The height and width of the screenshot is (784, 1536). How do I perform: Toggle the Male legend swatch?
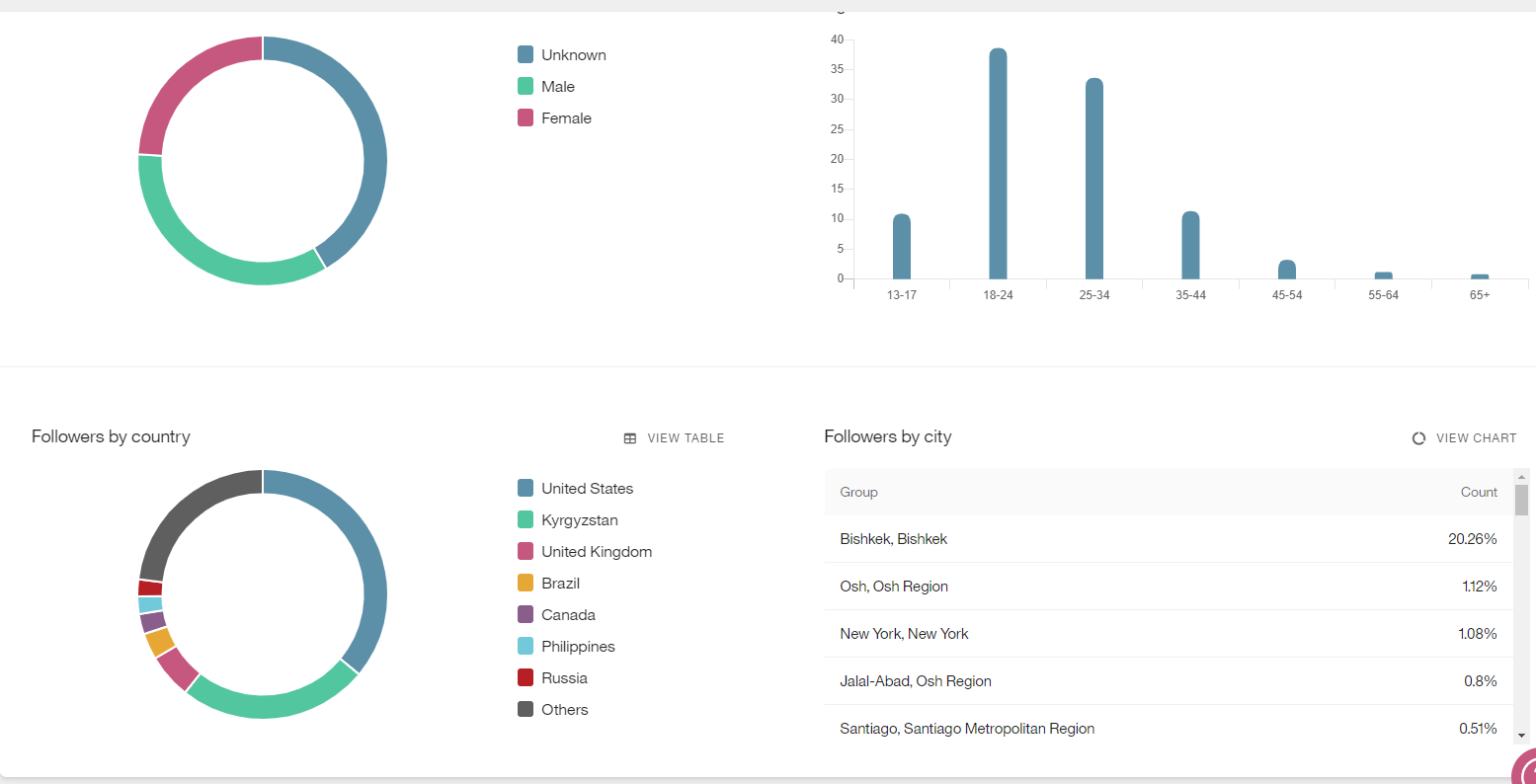[525, 87]
